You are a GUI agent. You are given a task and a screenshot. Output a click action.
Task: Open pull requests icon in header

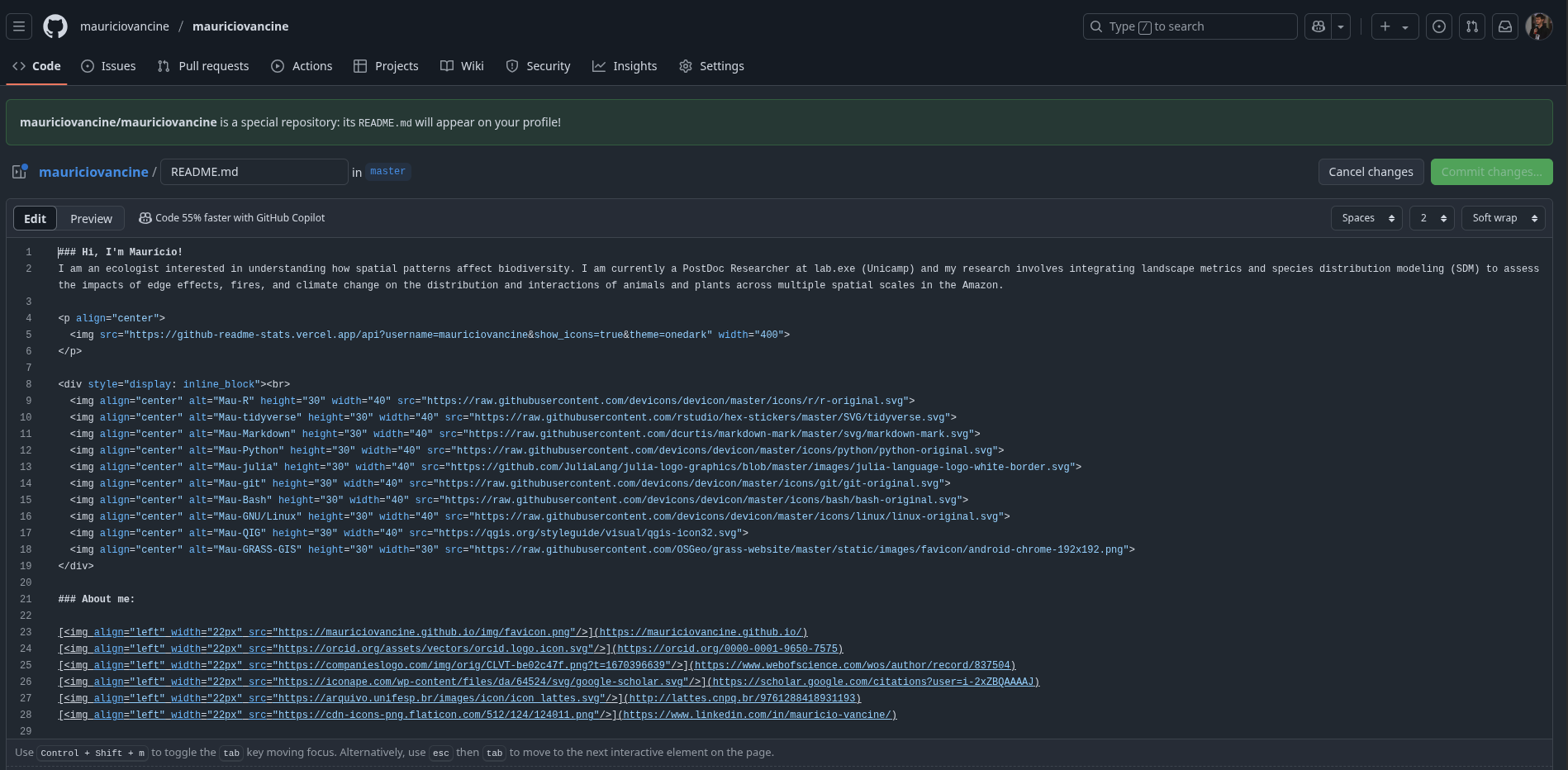(x=1471, y=26)
